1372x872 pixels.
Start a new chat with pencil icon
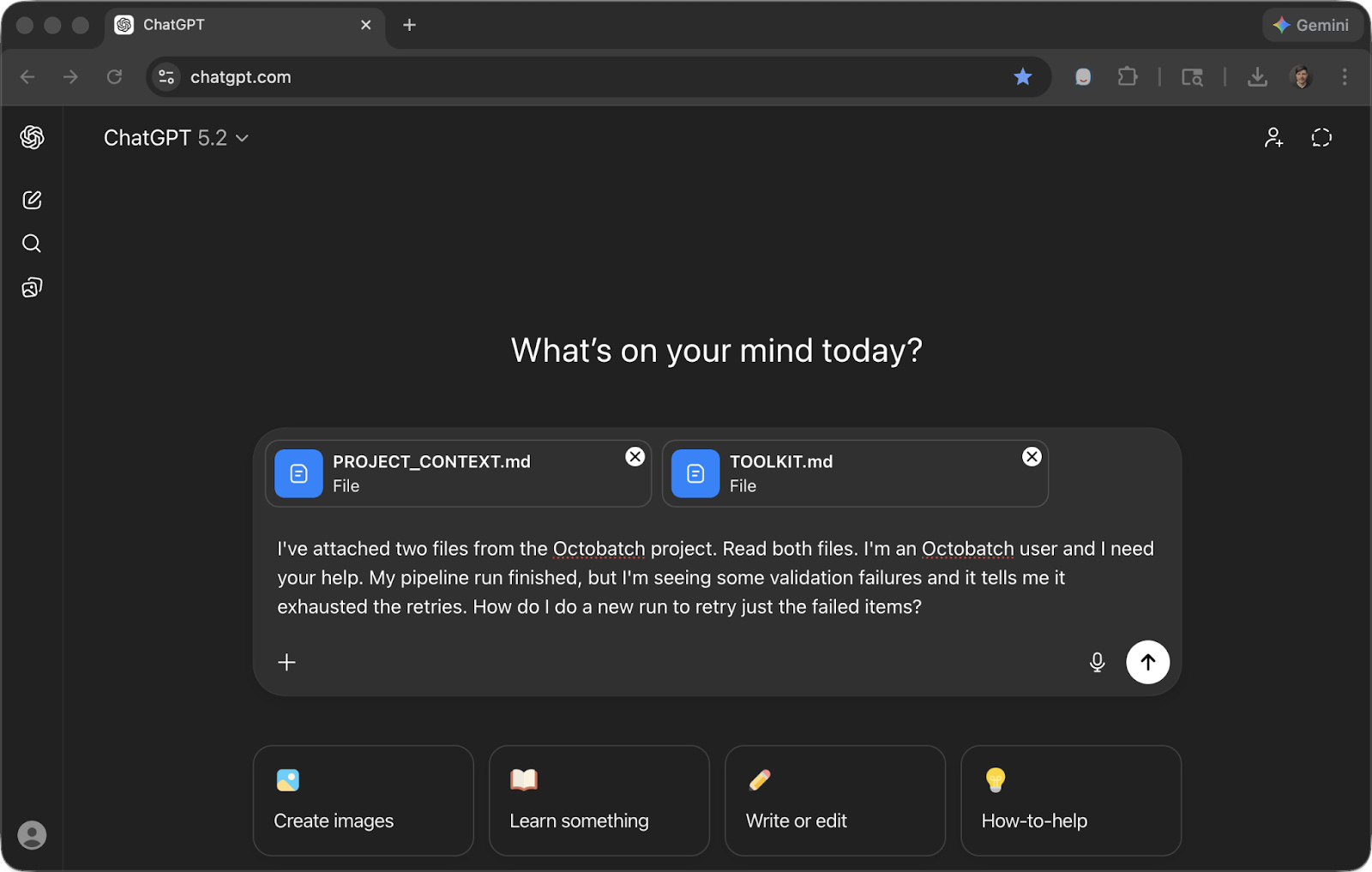point(32,200)
